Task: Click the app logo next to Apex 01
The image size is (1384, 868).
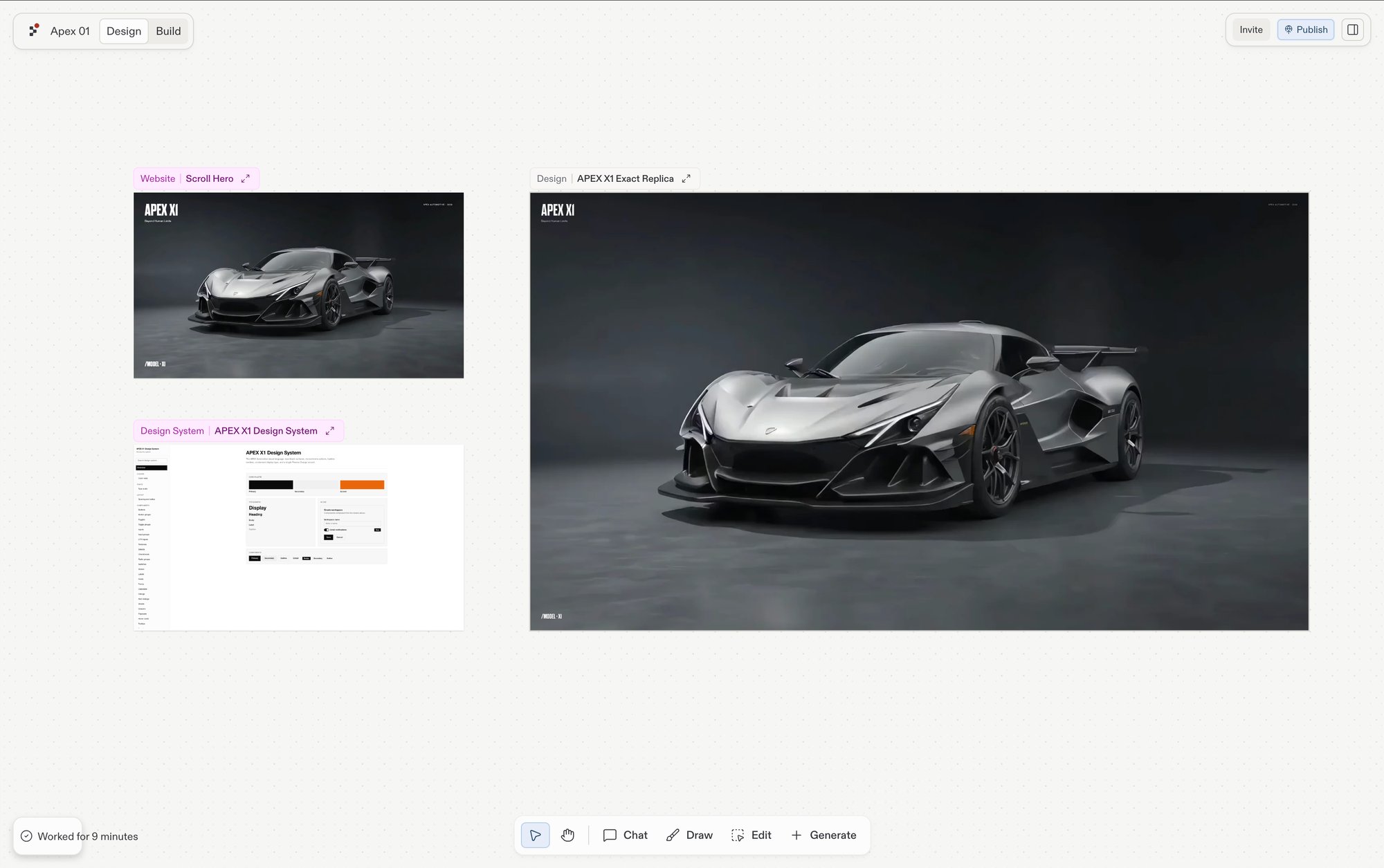Action: point(34,30)
